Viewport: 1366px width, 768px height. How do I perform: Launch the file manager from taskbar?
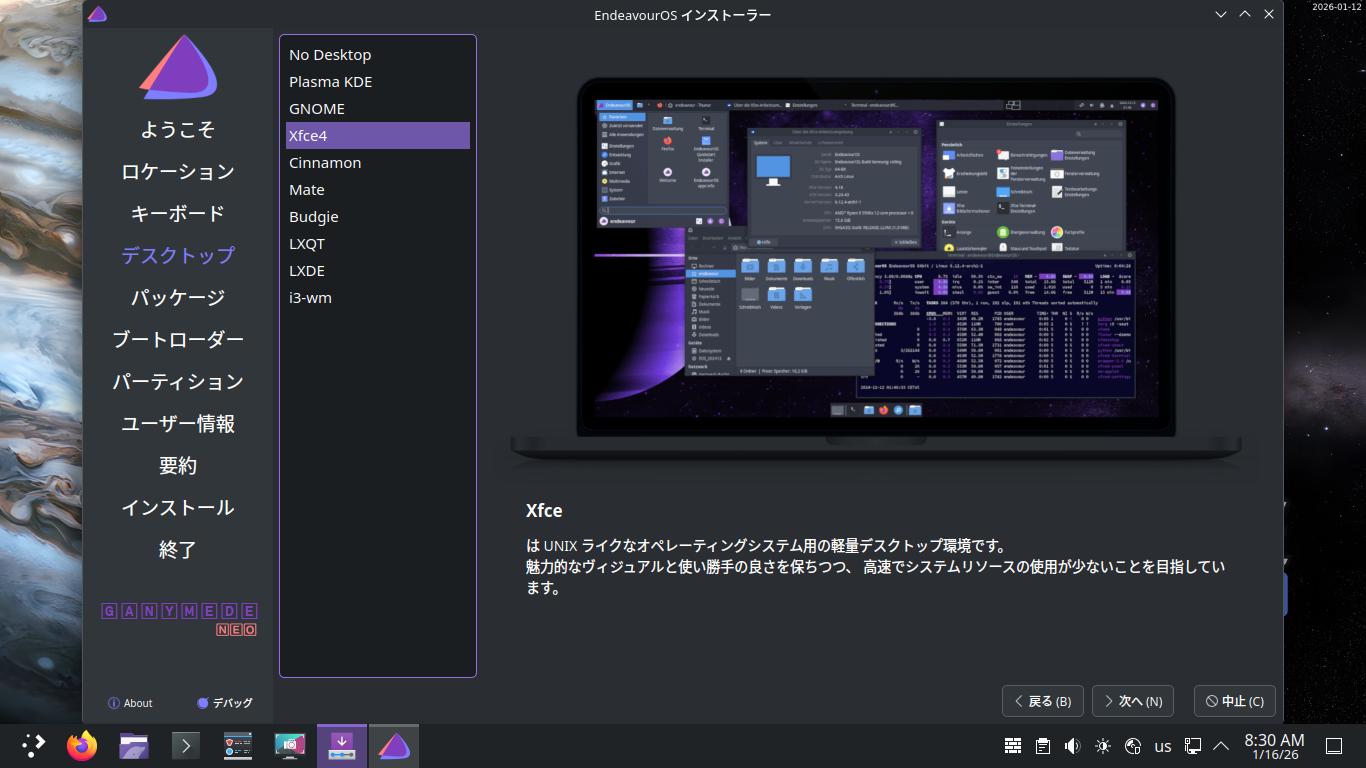click(x=134, y=746)
